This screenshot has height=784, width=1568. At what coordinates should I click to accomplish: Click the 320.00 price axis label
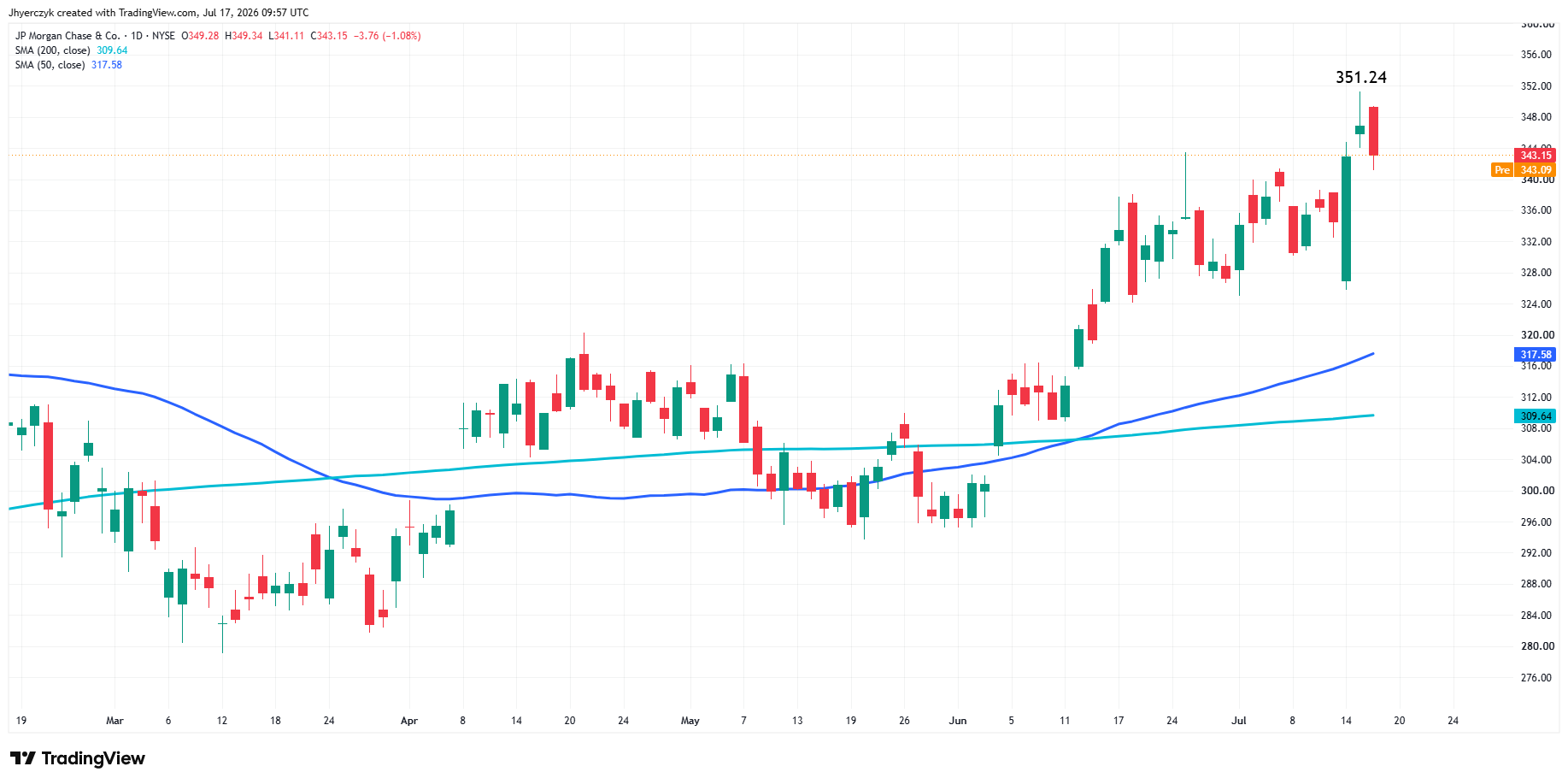tap(1536, 335)
